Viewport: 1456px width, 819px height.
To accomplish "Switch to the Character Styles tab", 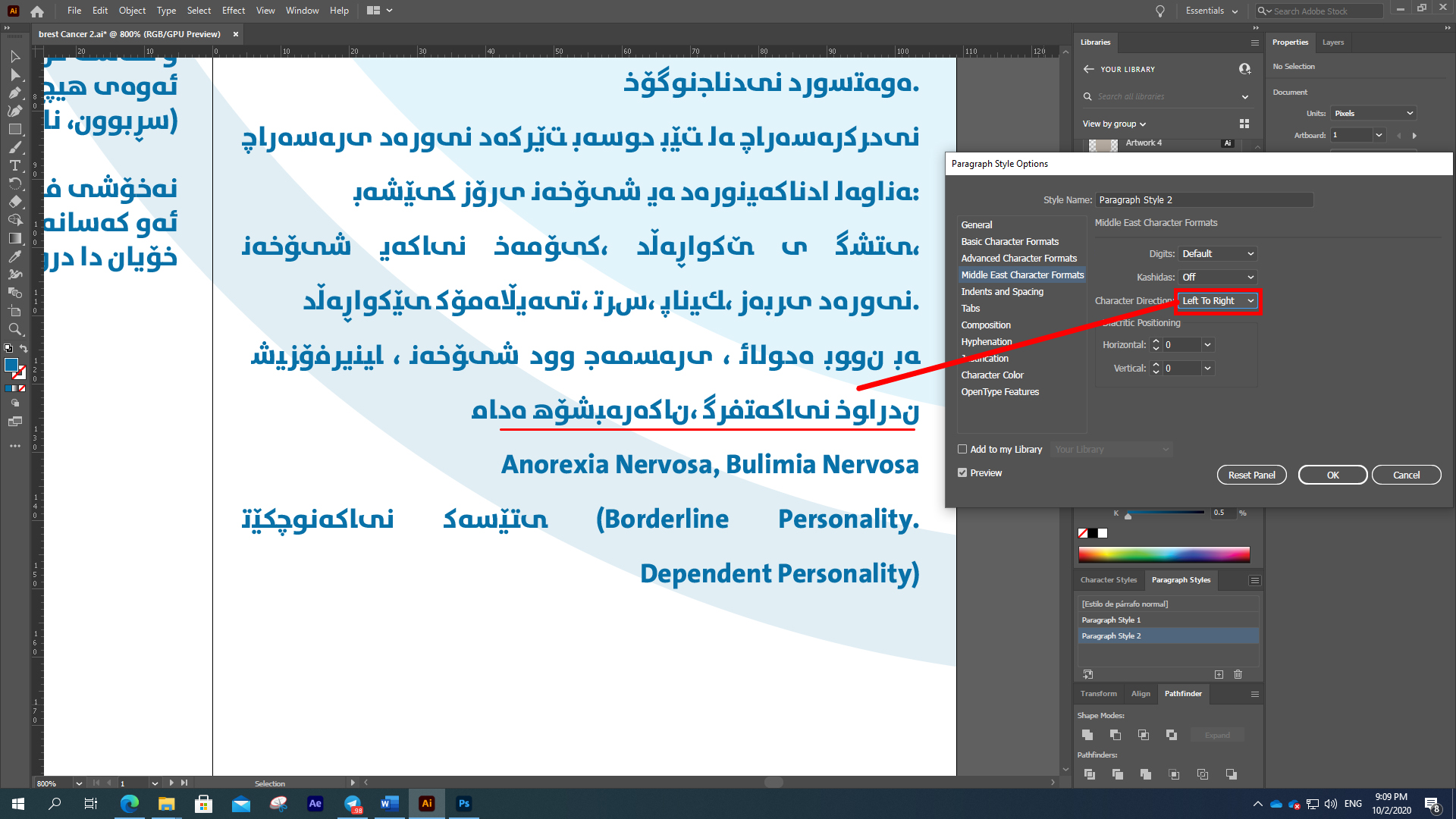I will tap(1109, 579).
